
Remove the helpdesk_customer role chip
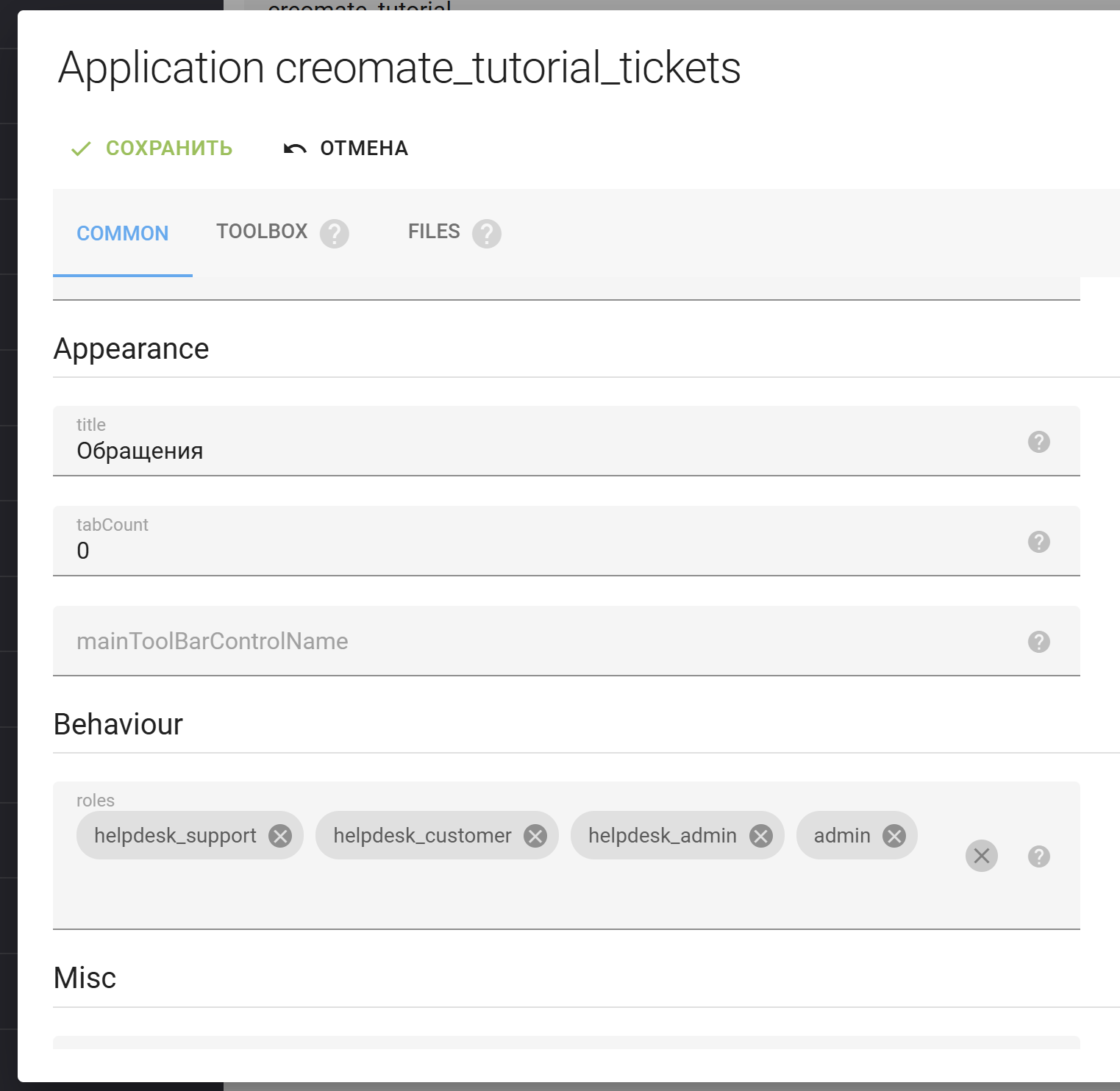pyautogui.click(x=535, y=836)
